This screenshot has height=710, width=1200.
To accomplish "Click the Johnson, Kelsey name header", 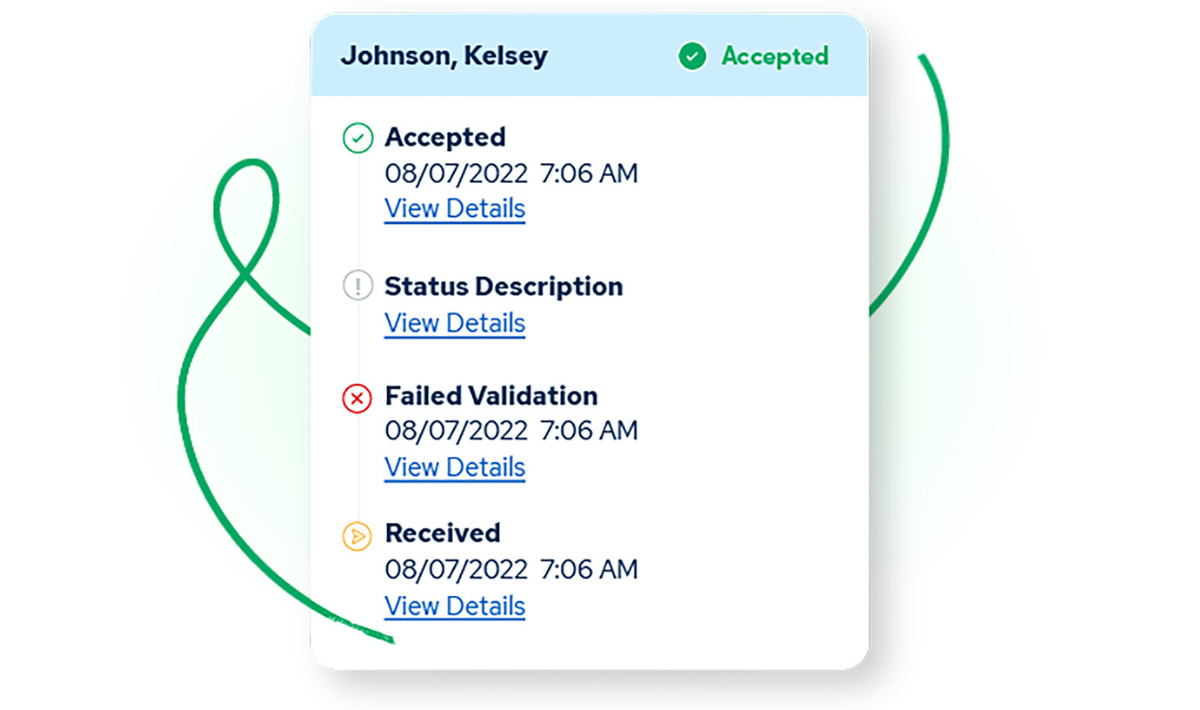I will pyautogui.click(x=444, y=56).
